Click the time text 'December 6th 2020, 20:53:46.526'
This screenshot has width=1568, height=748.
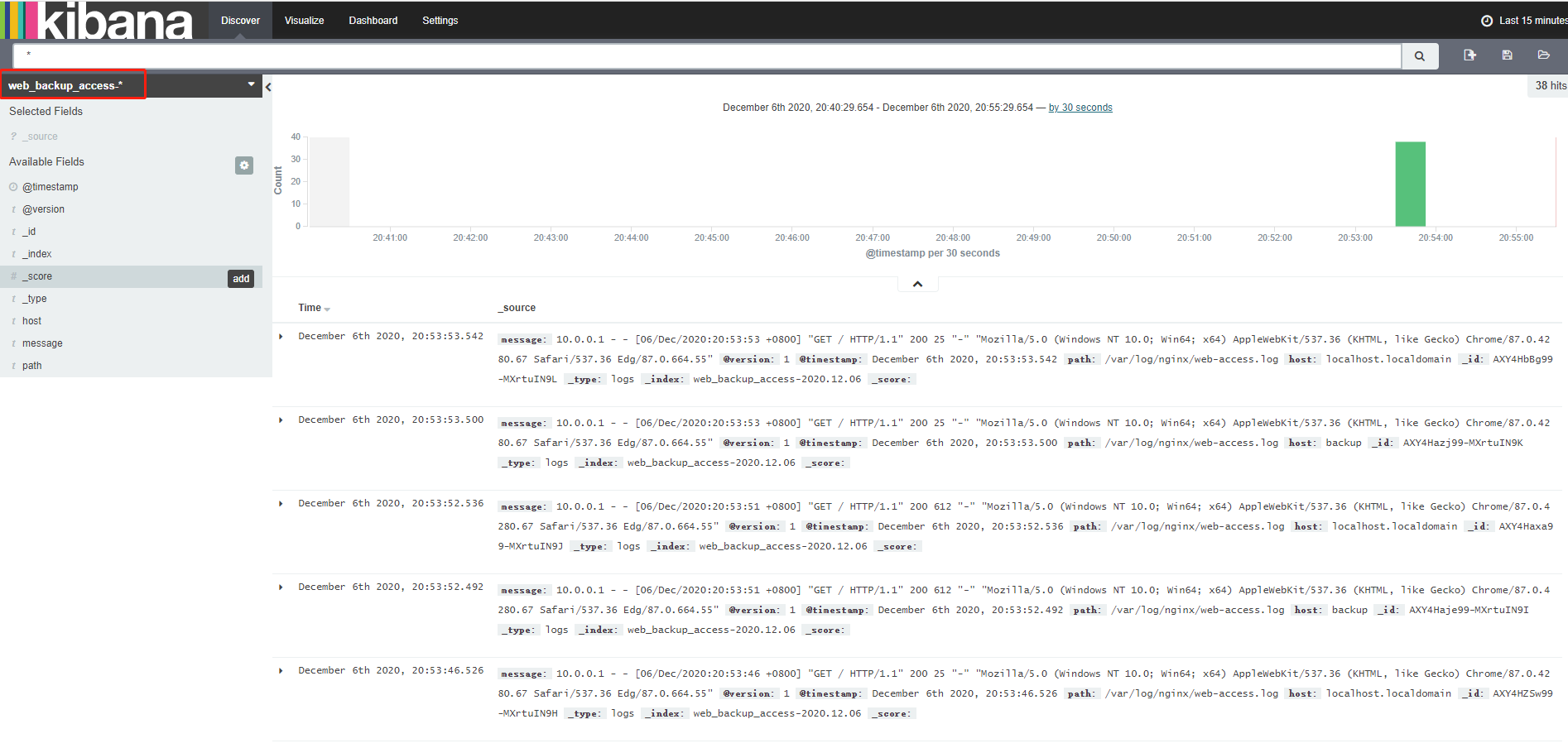(x=391, y=671)
